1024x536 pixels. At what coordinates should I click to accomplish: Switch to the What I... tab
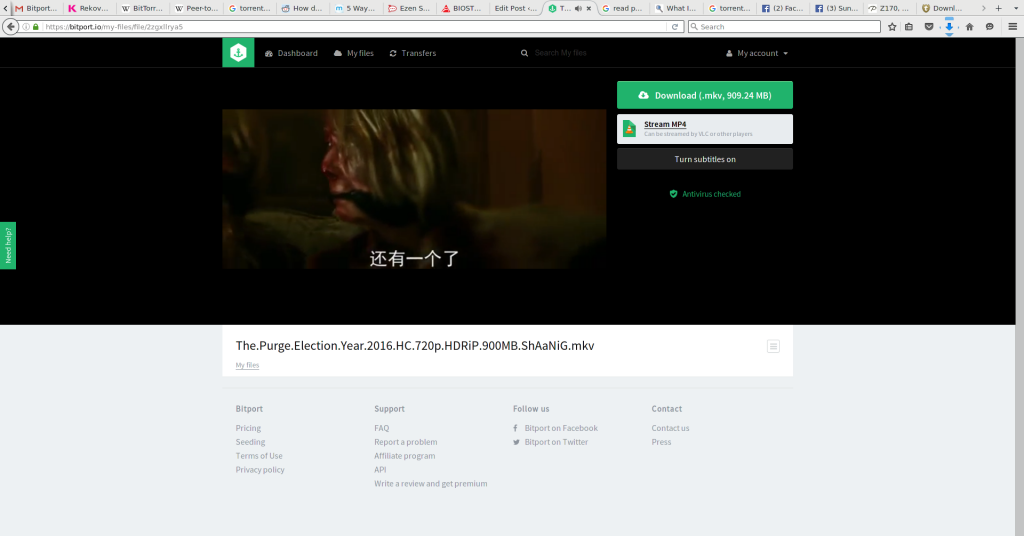(675, 8)
